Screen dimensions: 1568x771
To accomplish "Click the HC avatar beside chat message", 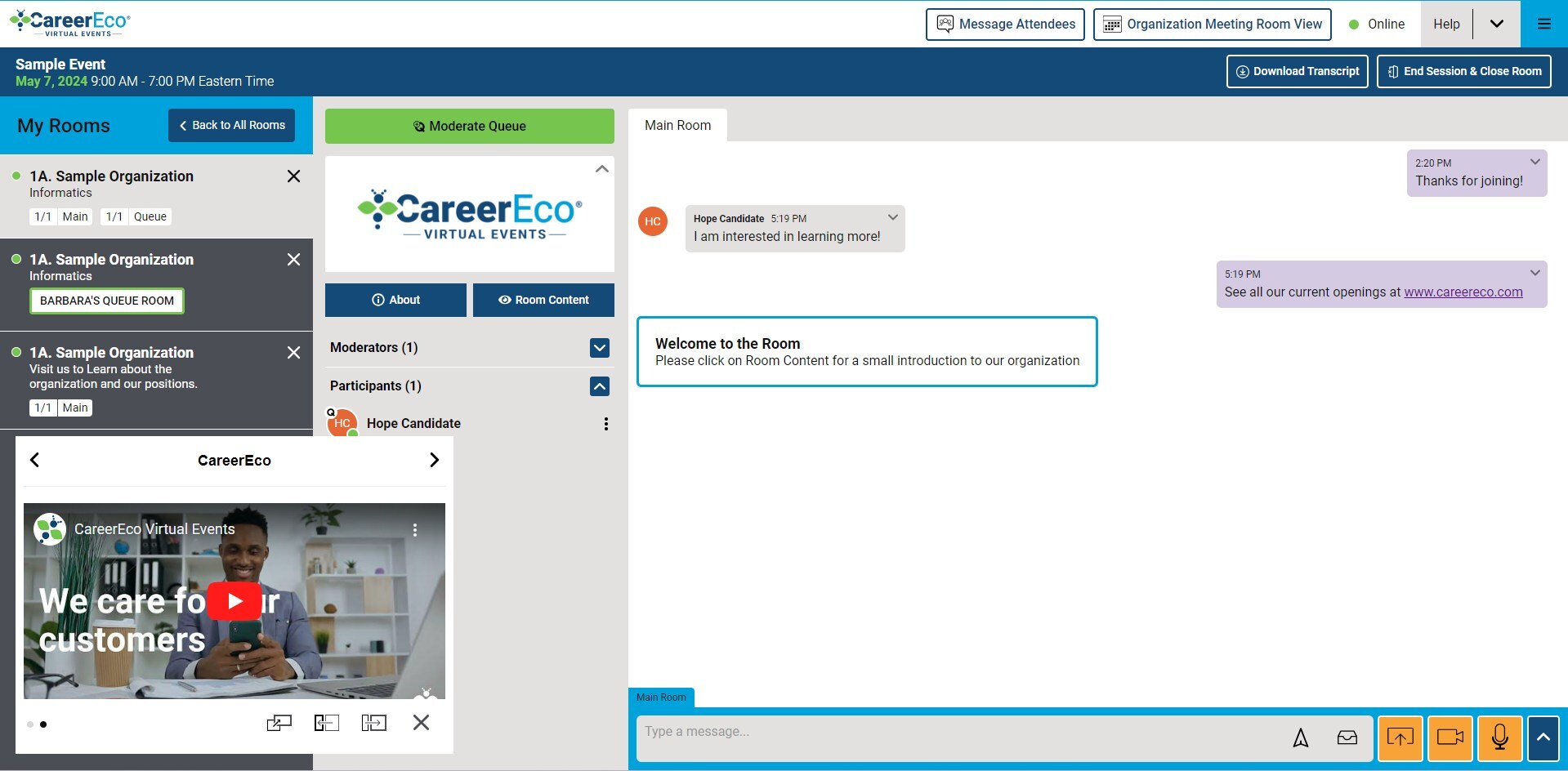I will click(653, 221).
